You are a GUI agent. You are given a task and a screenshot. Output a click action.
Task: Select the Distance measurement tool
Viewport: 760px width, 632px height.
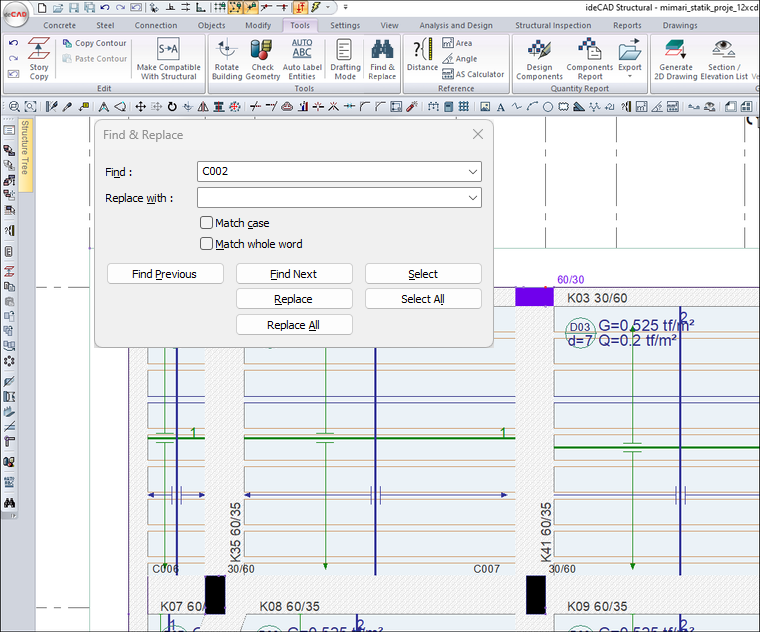[422, 55]
